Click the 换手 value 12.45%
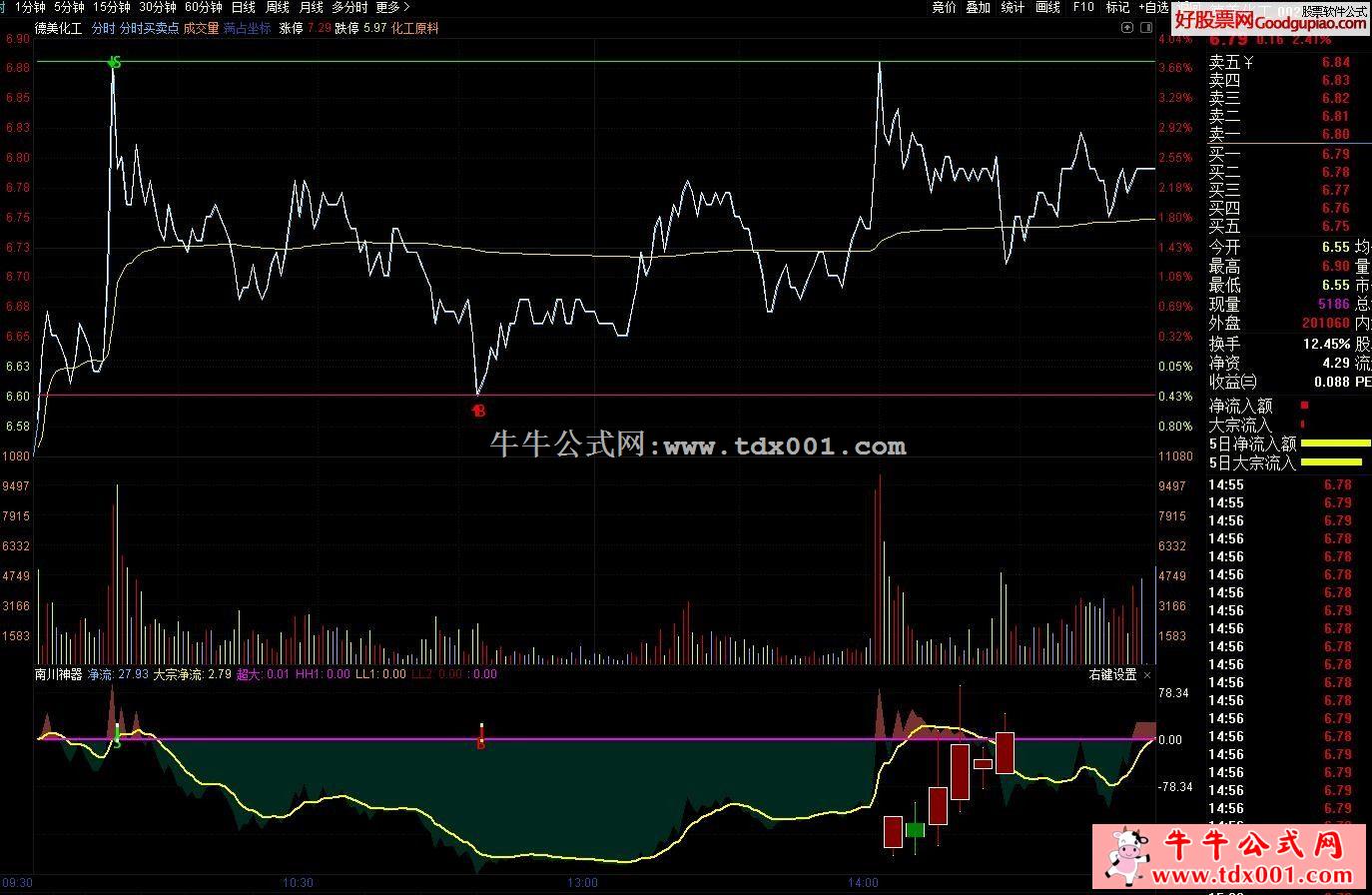Screen dimensions: 1372x895 [1326, 344]
